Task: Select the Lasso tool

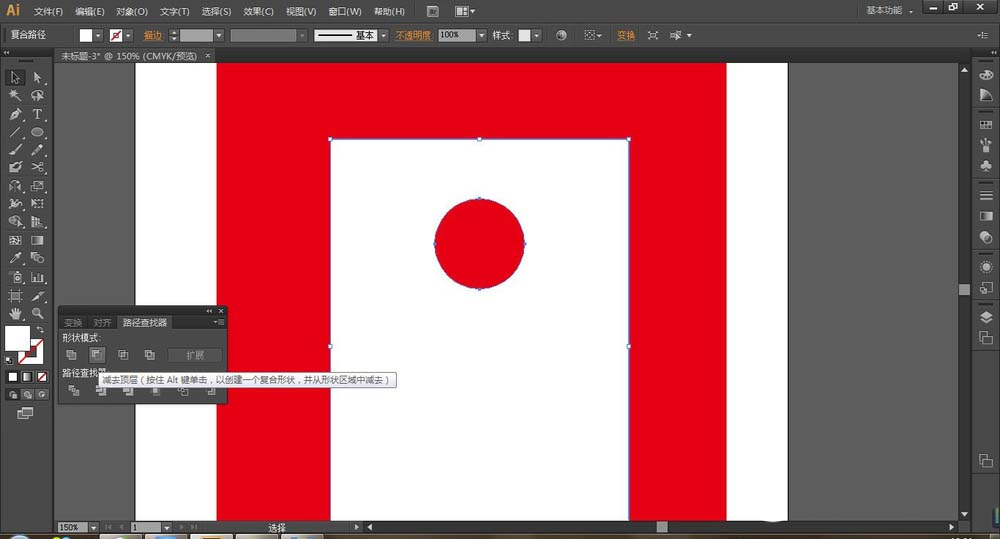Action: [x=38, y=96]
